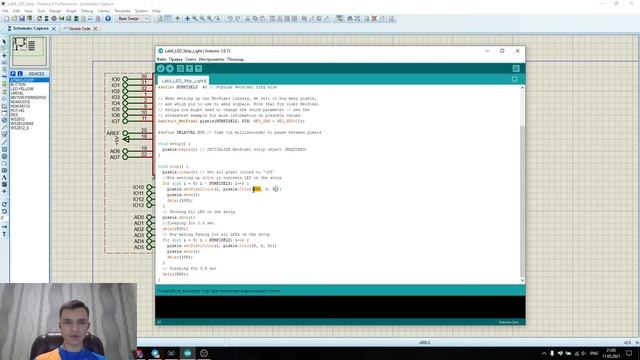Click the Proteus Toggle Grid icon
This screenshot has width=640, height=360.
tap(168, 19)
